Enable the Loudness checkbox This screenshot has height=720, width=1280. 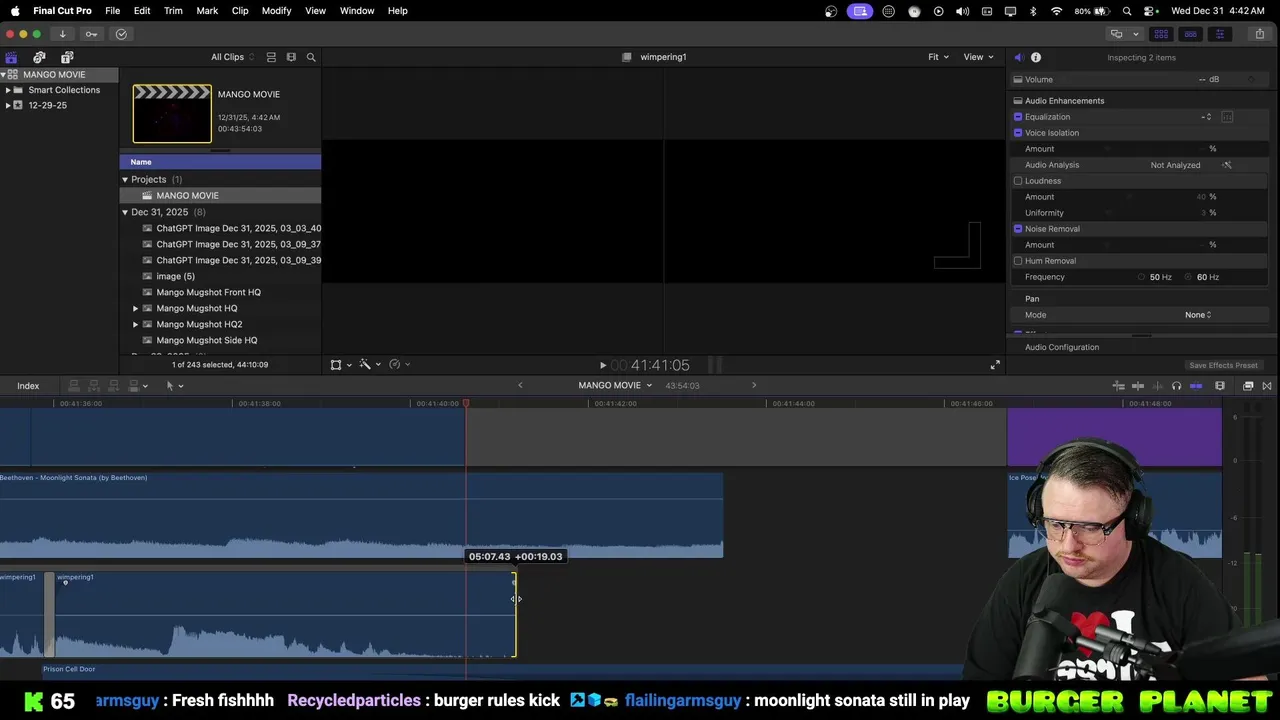click(1018, 181)
